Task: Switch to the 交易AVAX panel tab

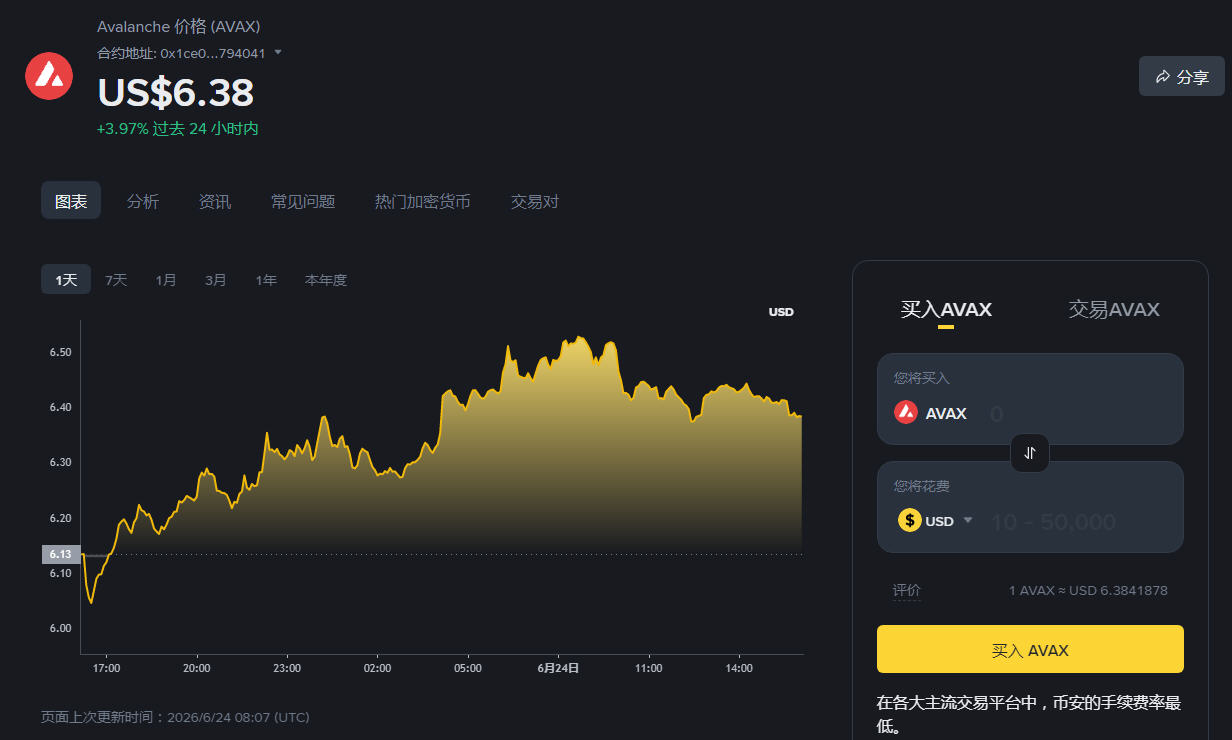Action: pyautogui.click(x=1114, y=310)
